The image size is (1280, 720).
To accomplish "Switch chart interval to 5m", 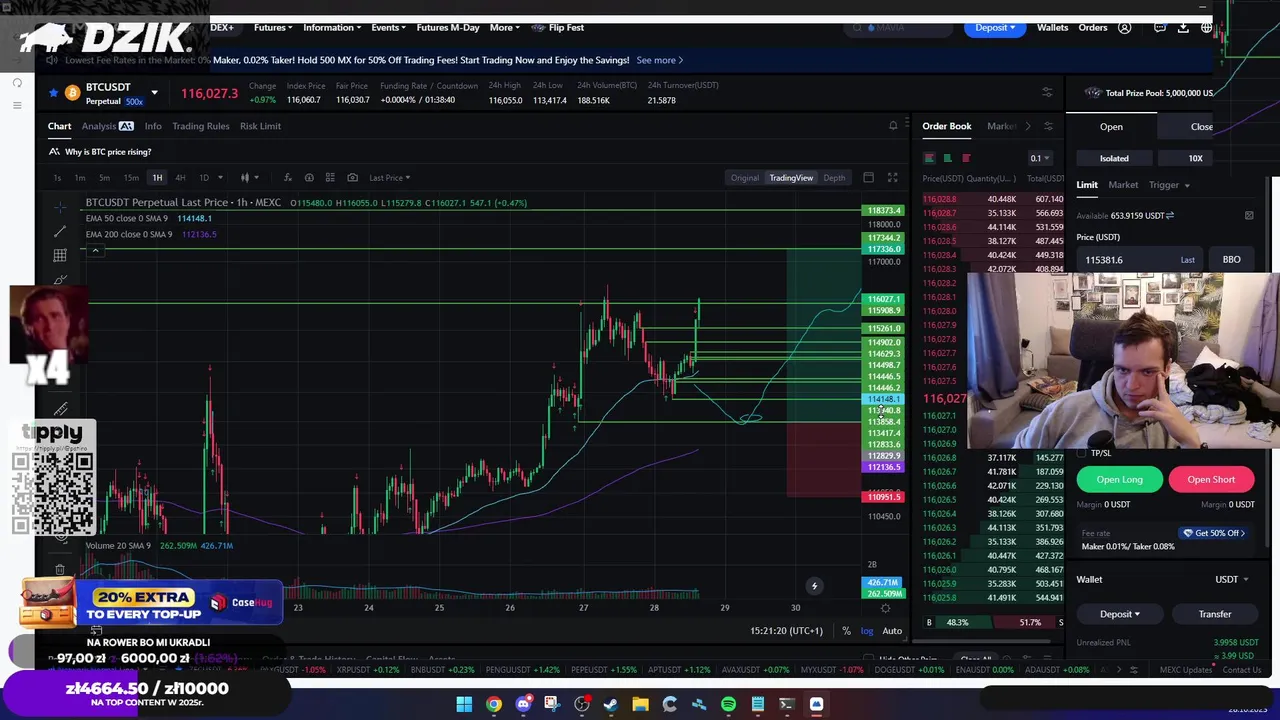I will (105, 178).
